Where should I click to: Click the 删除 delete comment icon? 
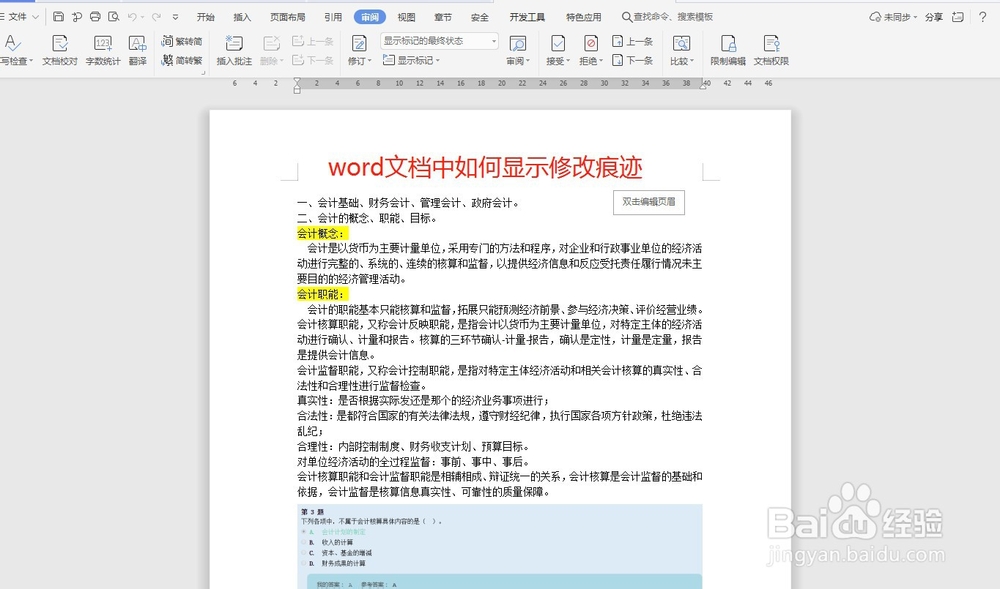272,51
